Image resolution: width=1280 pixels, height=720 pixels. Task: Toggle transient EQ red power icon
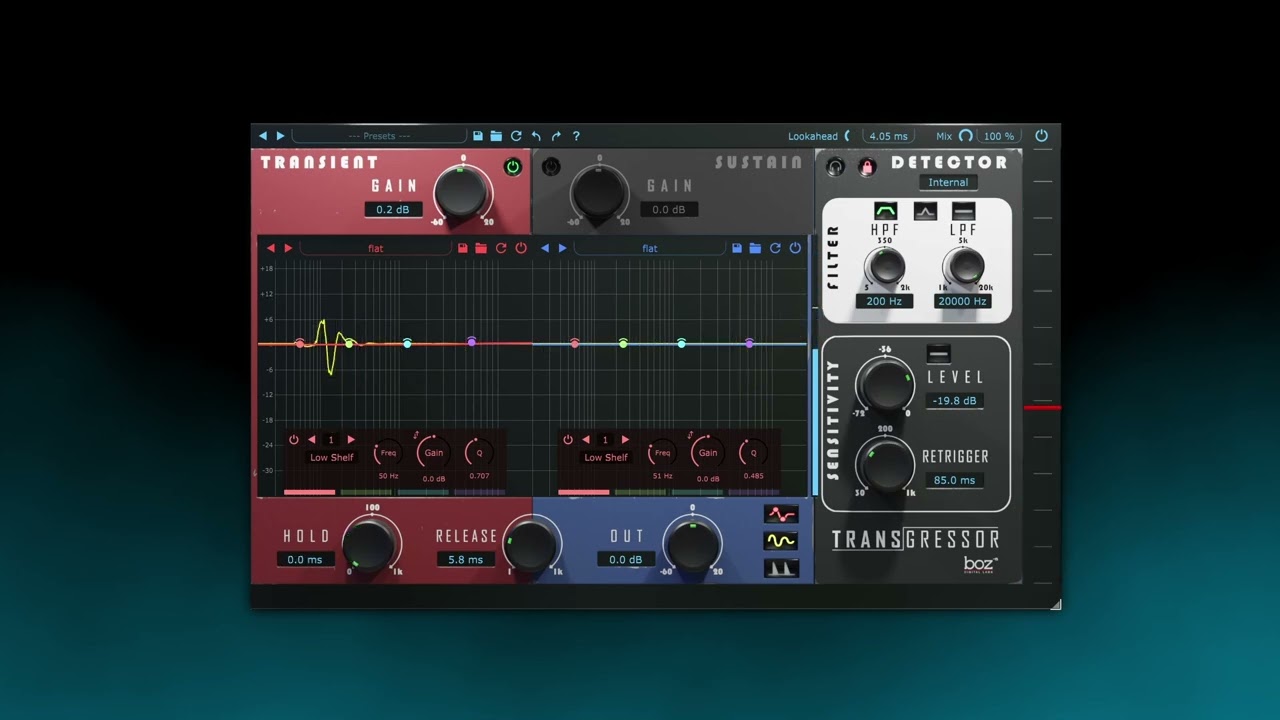point(521,248)
